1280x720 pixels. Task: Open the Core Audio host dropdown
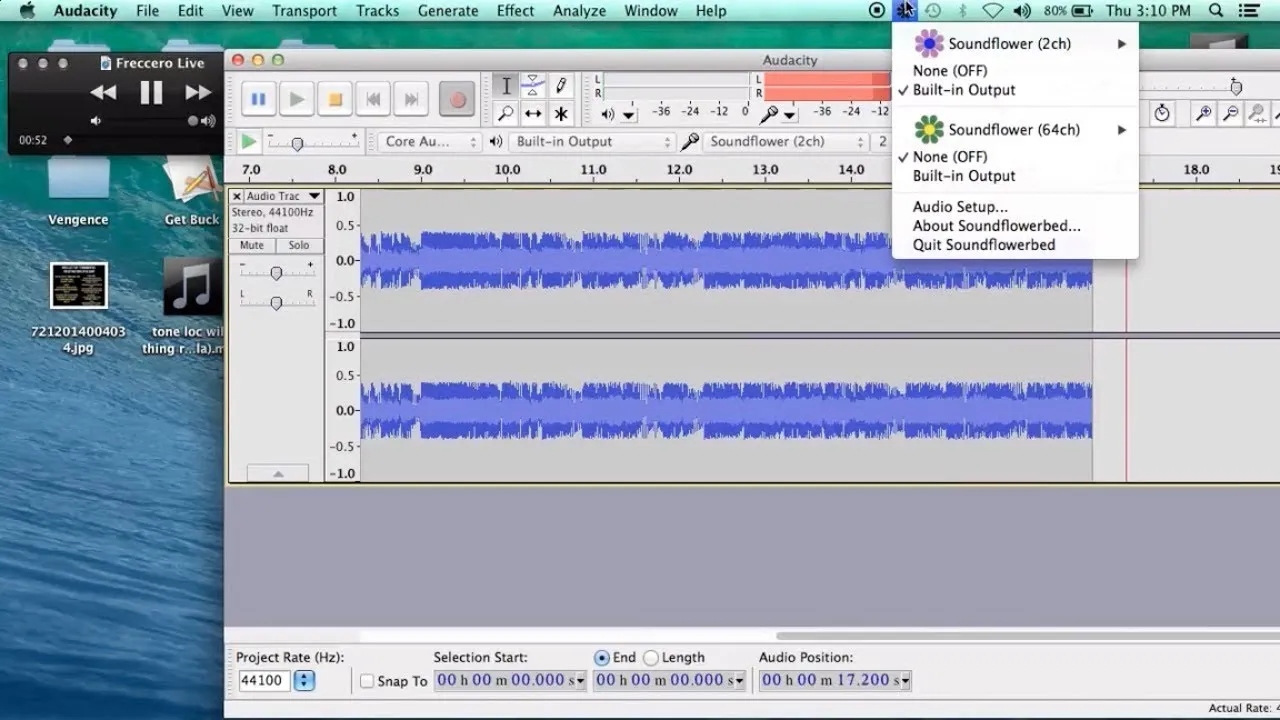click(430, 142)
